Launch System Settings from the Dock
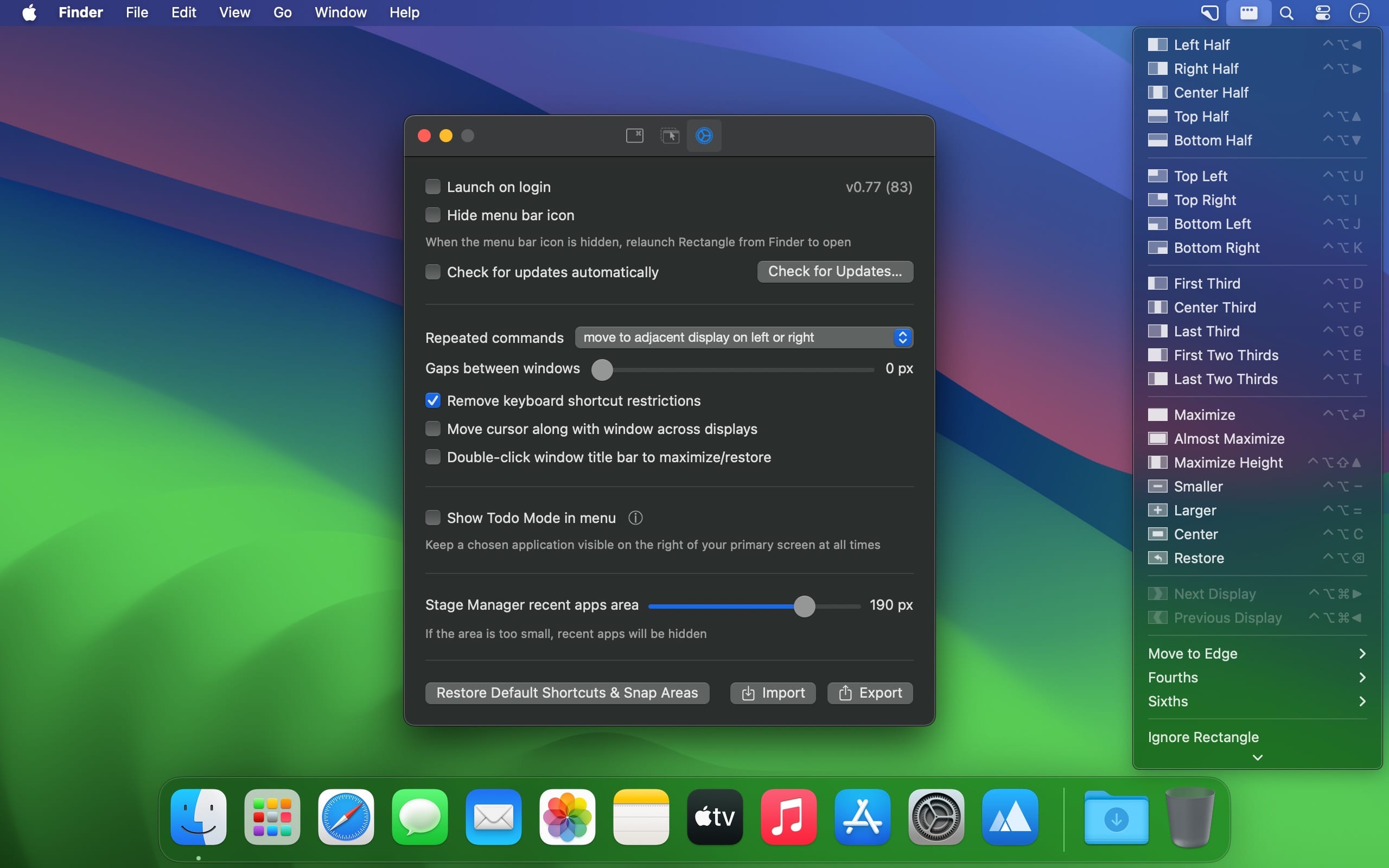This screenshot has height=868, width=1389. coord(936,817)
